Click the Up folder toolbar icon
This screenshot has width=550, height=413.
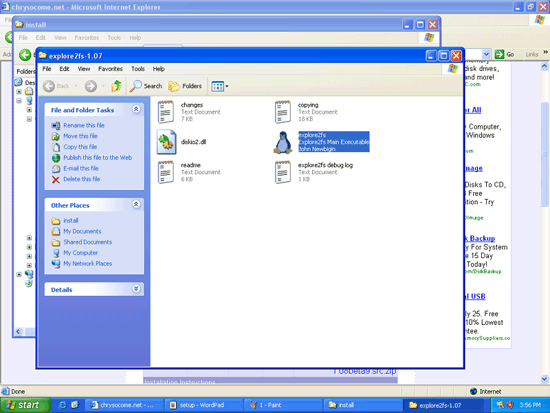tap(116, 86)
